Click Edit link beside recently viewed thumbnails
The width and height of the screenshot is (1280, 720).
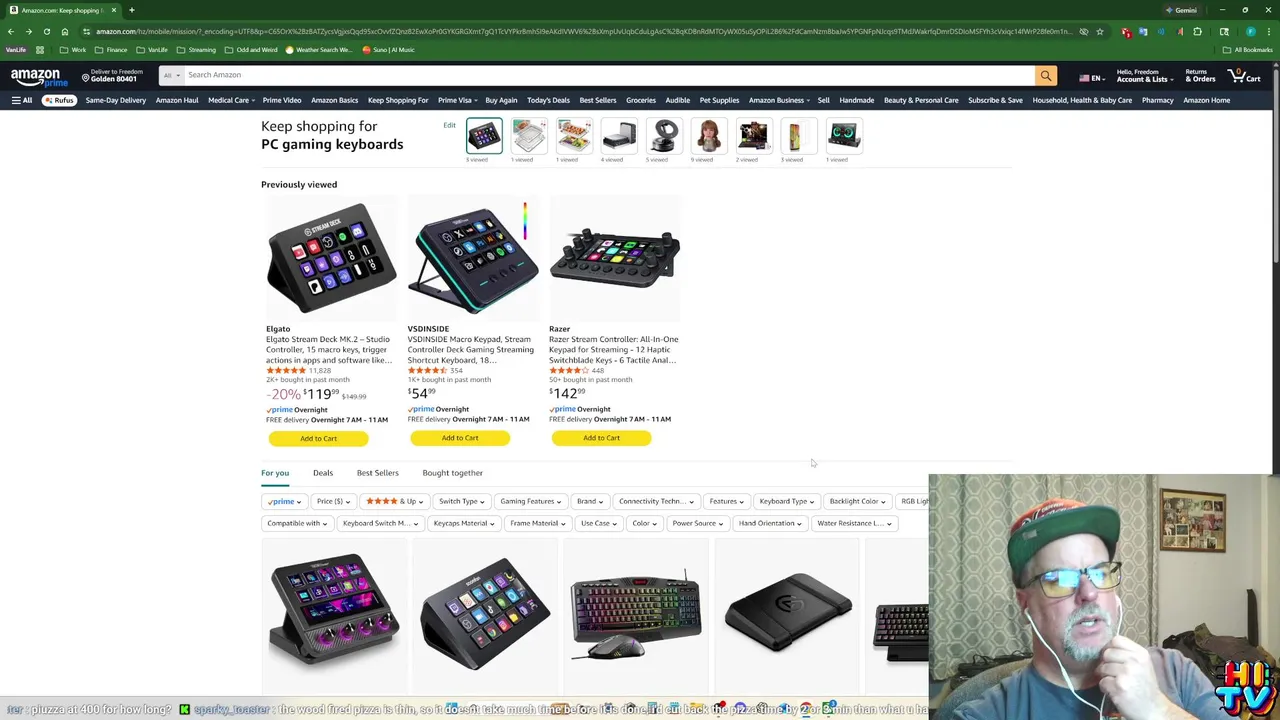tap(449, 125)
